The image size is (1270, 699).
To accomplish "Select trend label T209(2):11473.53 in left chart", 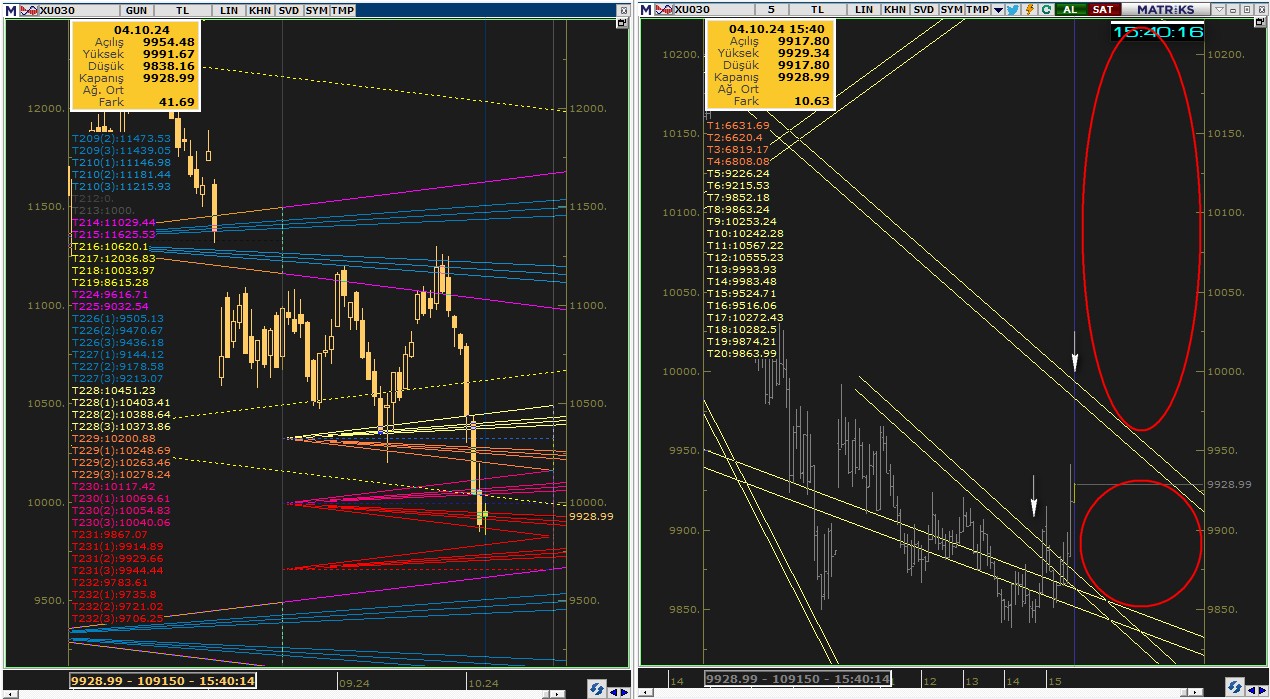I will [121, 138].
